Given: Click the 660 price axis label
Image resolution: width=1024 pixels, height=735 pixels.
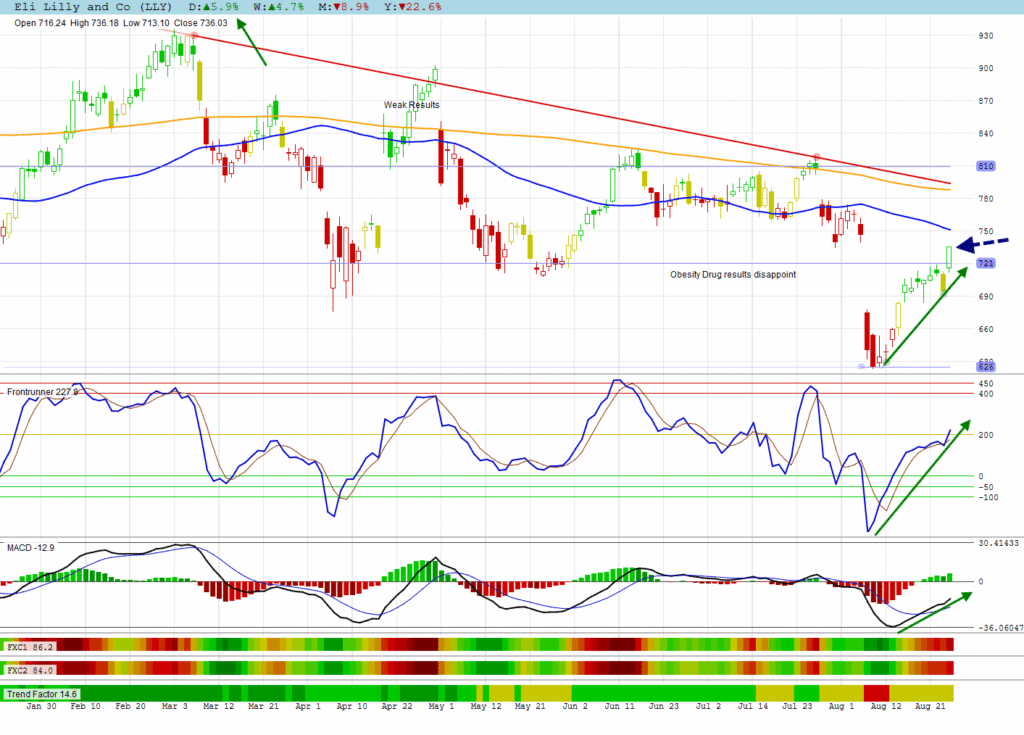Looking at the screenshot, I should click(985, 329).
